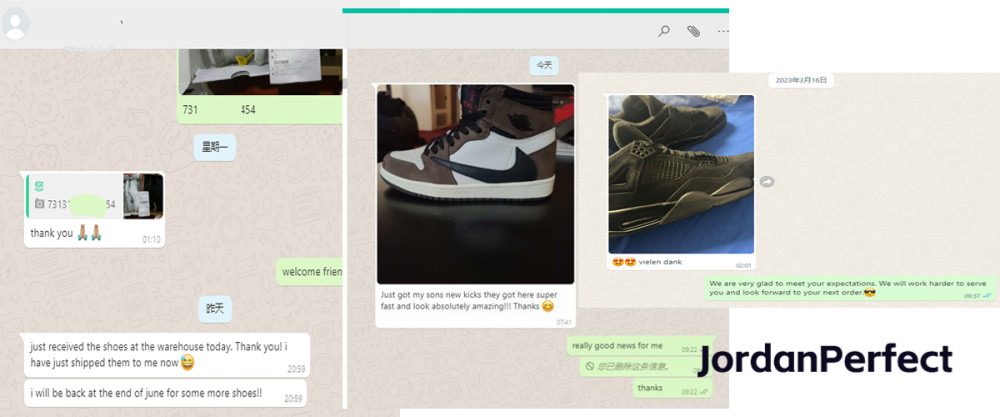Viewport: 1000px width, 417px height.
Task: Click the 今天 date label
Action: [543, 65]
